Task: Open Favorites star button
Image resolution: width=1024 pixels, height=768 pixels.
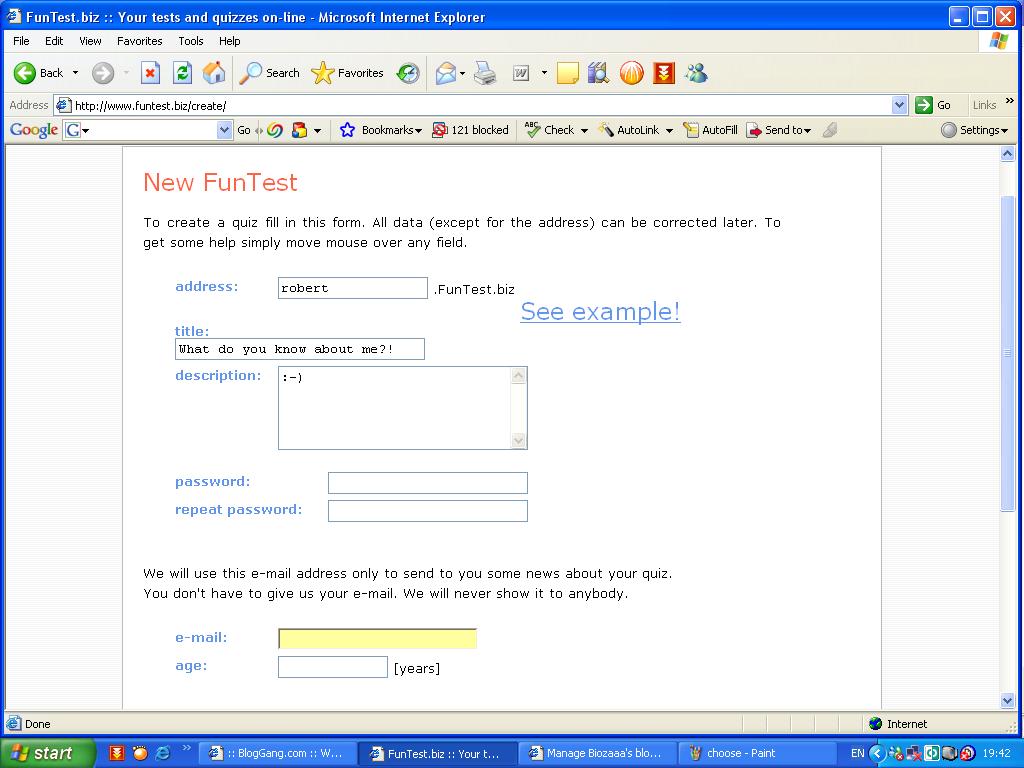Action: 347,73
